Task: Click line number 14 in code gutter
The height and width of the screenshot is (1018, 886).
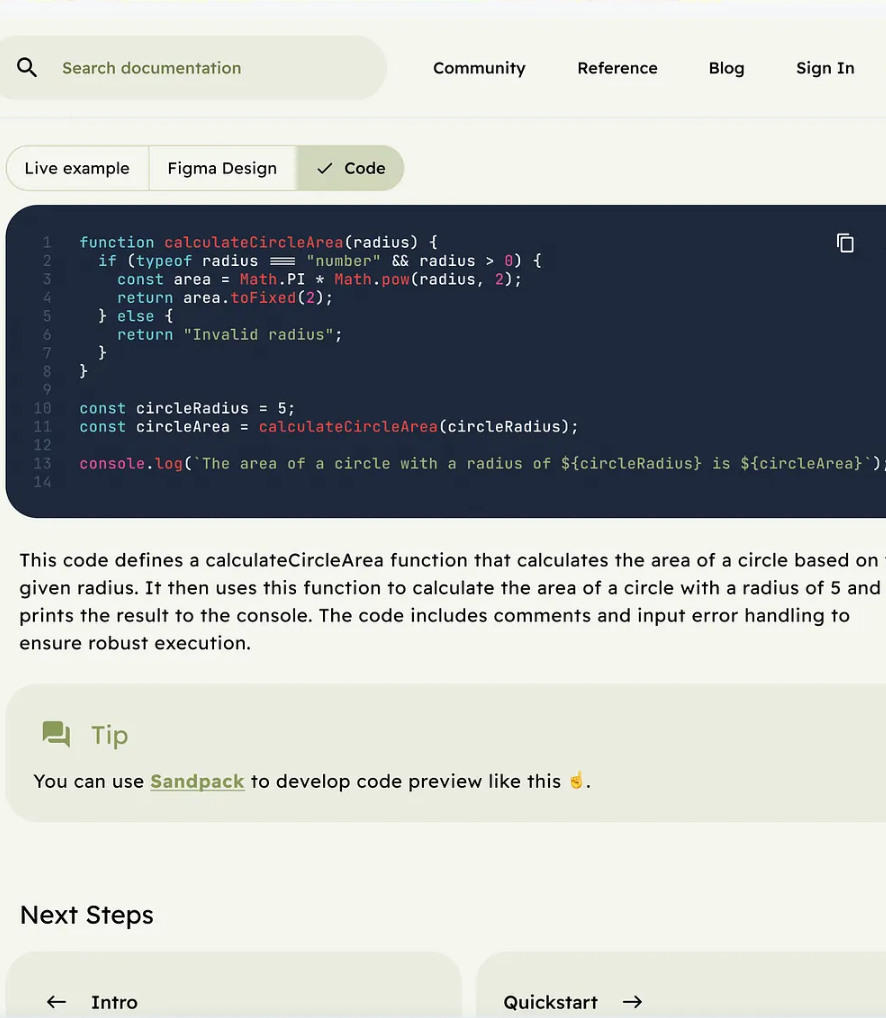Action: click(42, 482)
